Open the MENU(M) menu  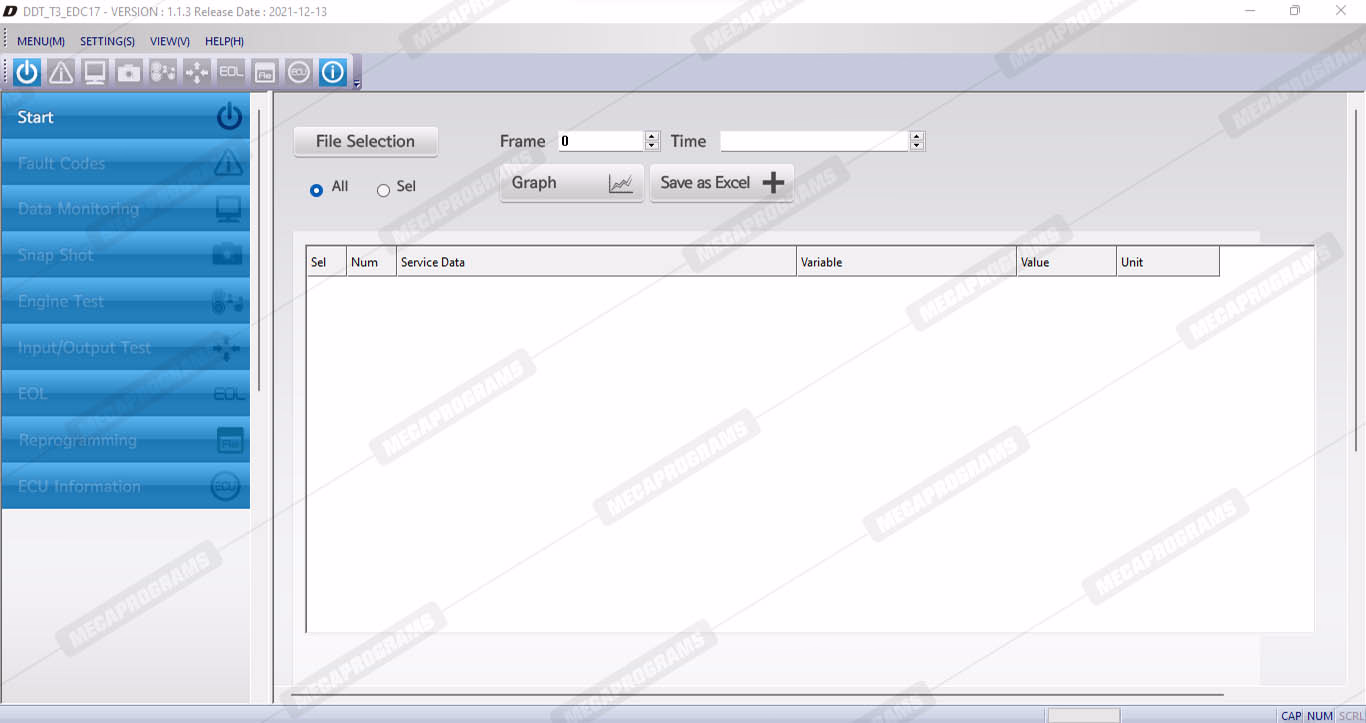coord(41,41)
